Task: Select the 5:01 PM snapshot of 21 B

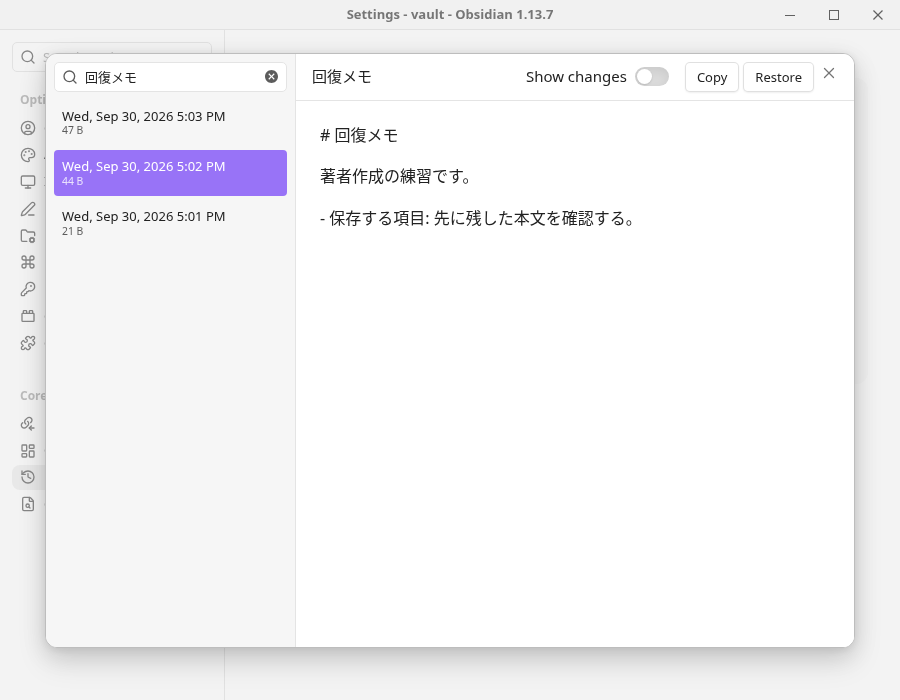Action: pos(170,223)
